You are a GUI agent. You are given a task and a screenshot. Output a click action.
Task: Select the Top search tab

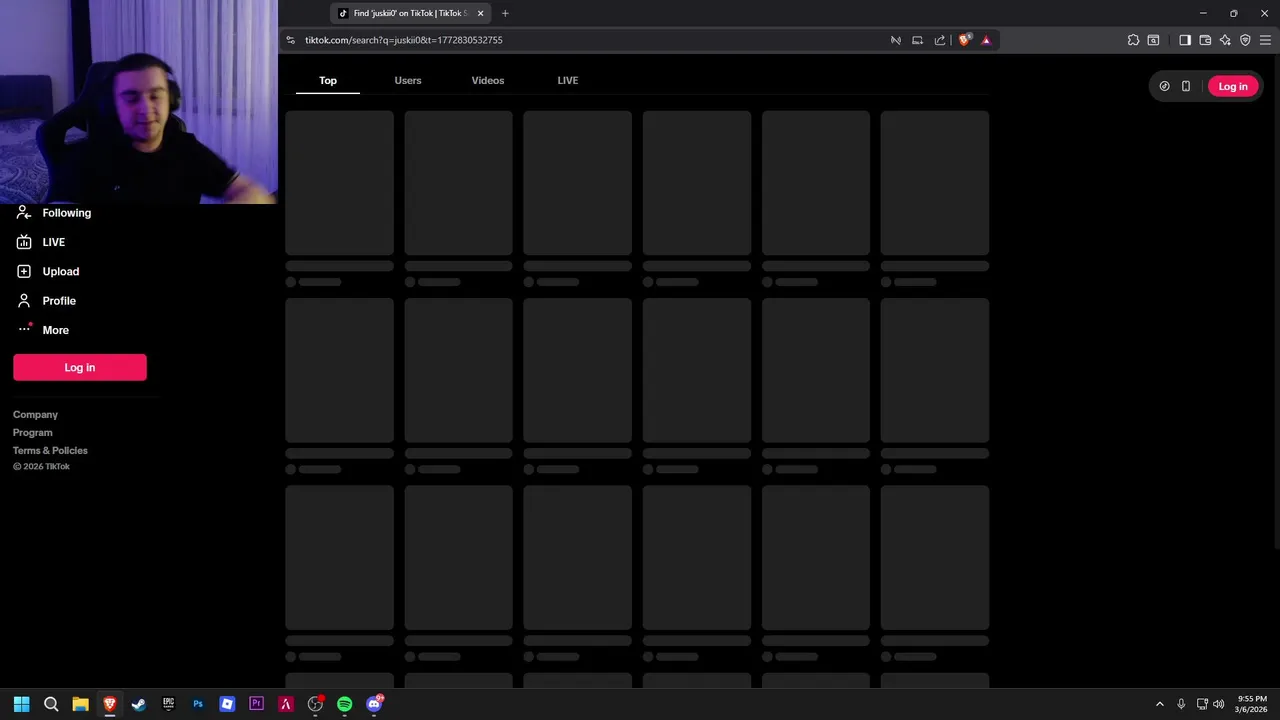[x=328, y=80]
